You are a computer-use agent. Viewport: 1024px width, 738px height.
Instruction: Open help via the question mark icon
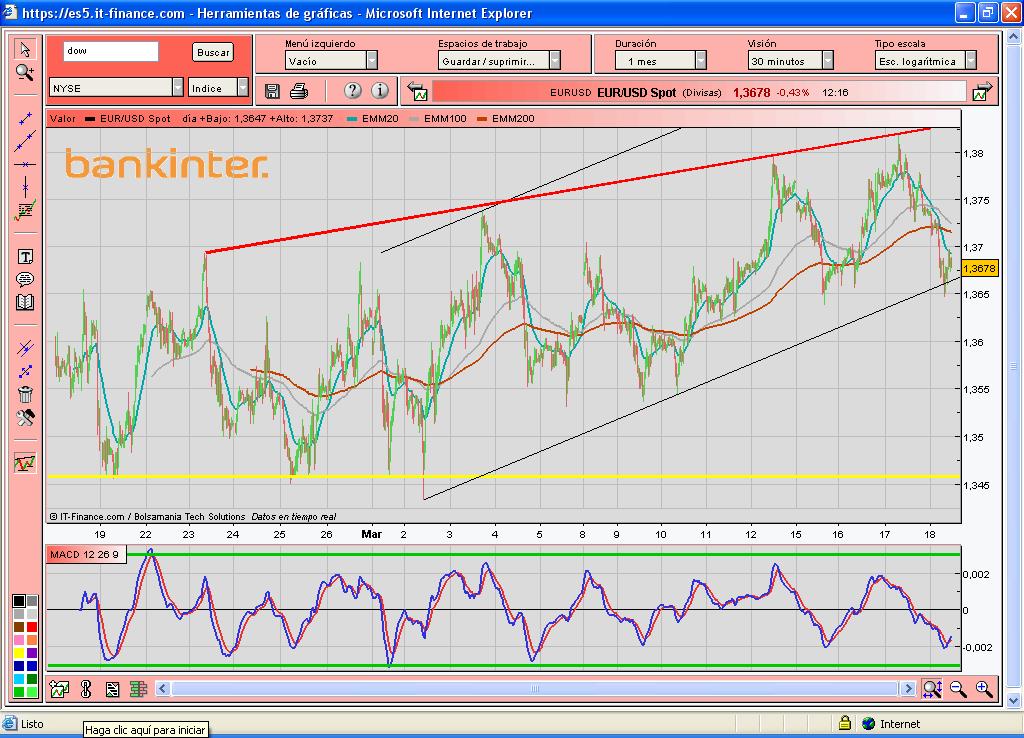point(352,91)
